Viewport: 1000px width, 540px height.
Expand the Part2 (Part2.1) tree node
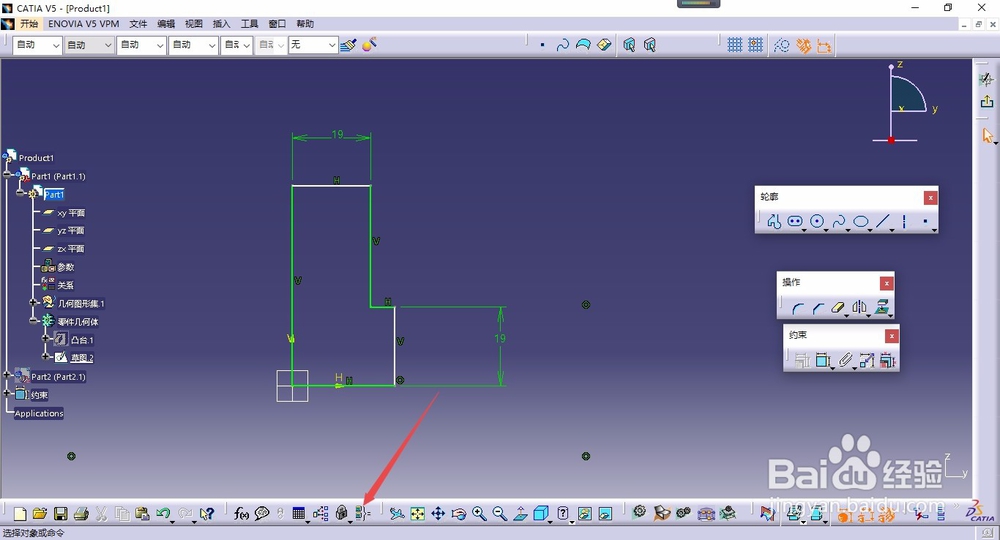7,375
